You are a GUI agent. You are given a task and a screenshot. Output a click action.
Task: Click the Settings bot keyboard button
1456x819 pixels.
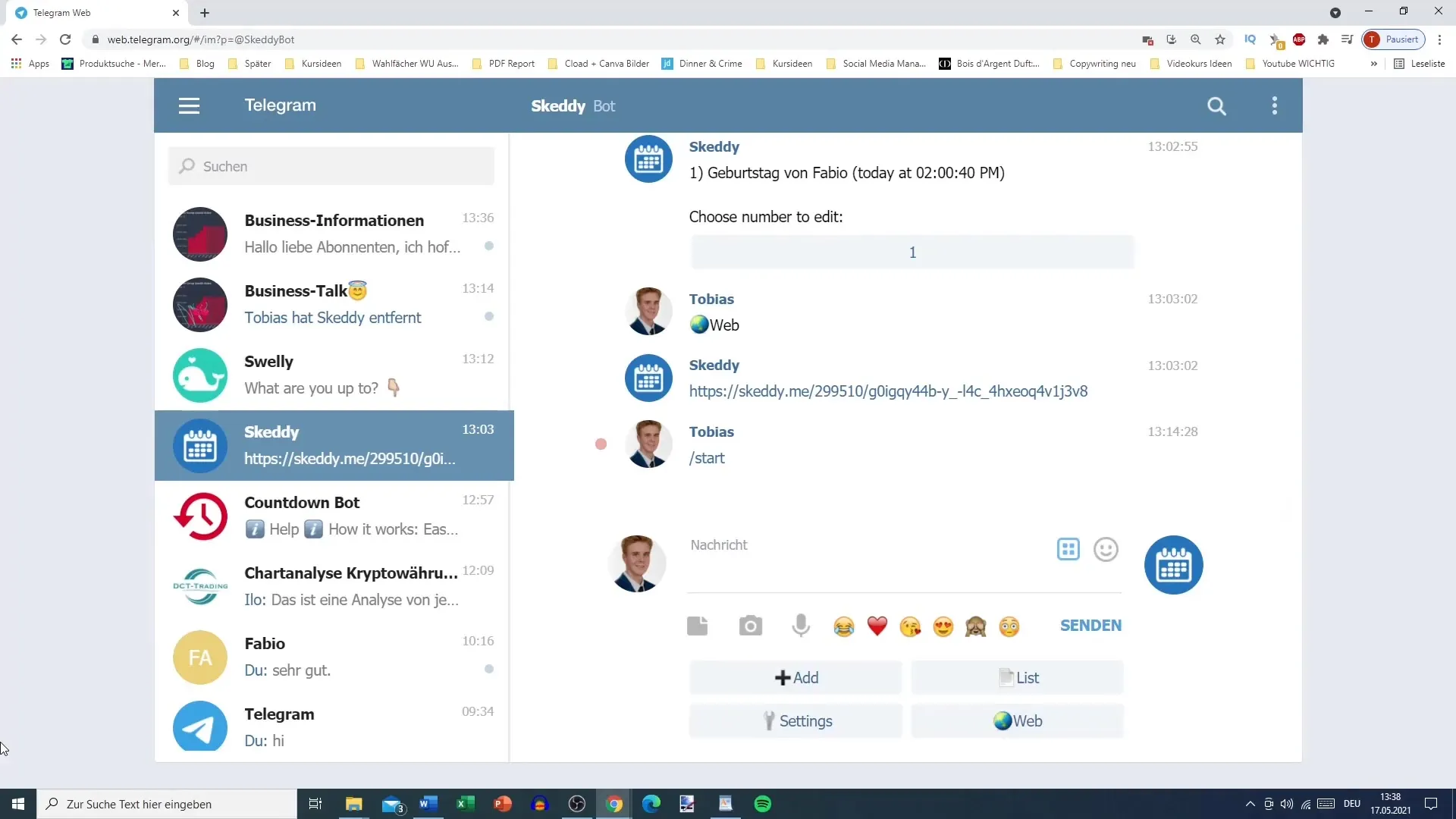coord(795,721)
